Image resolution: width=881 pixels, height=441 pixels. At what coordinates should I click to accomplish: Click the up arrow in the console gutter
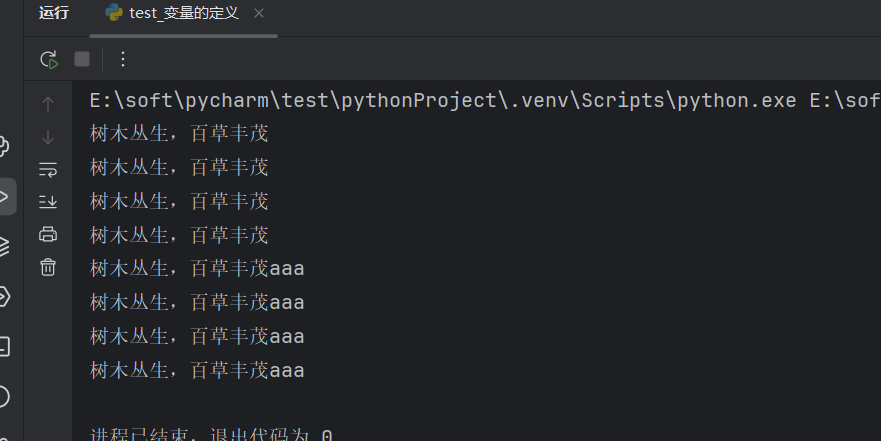[48, 103]
